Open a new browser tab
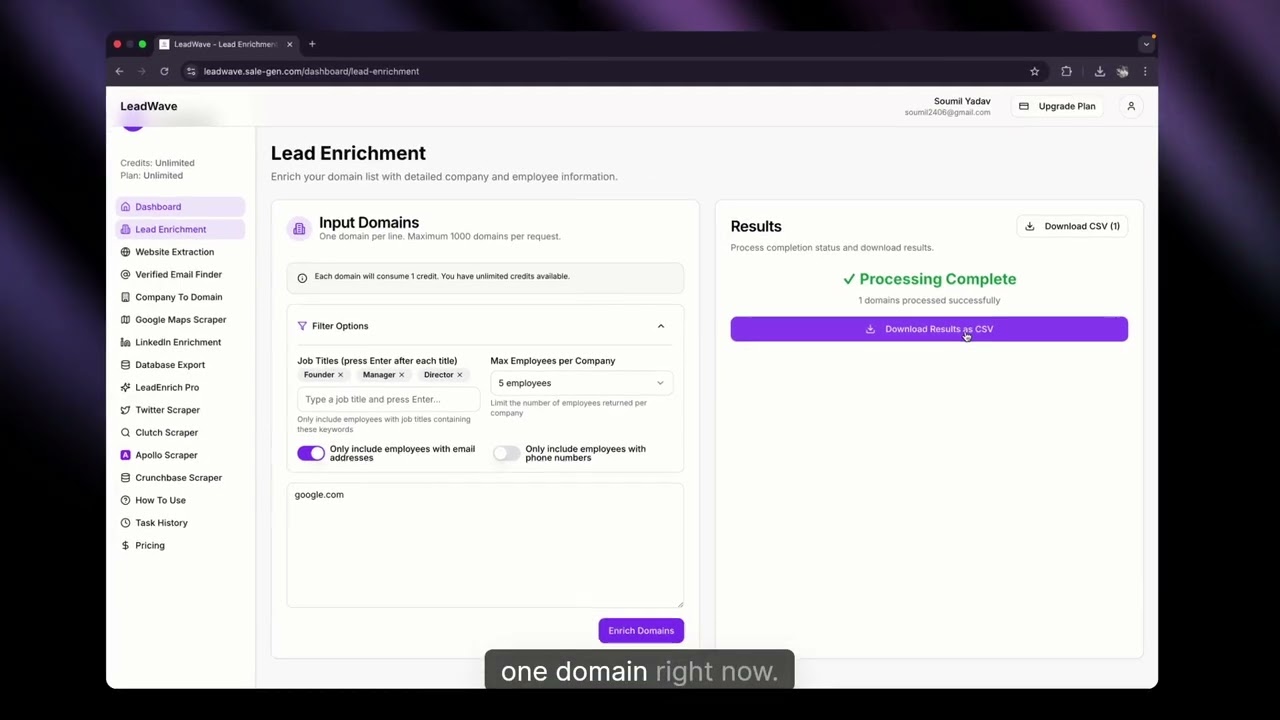The image size is (1280, 720). 312,44
